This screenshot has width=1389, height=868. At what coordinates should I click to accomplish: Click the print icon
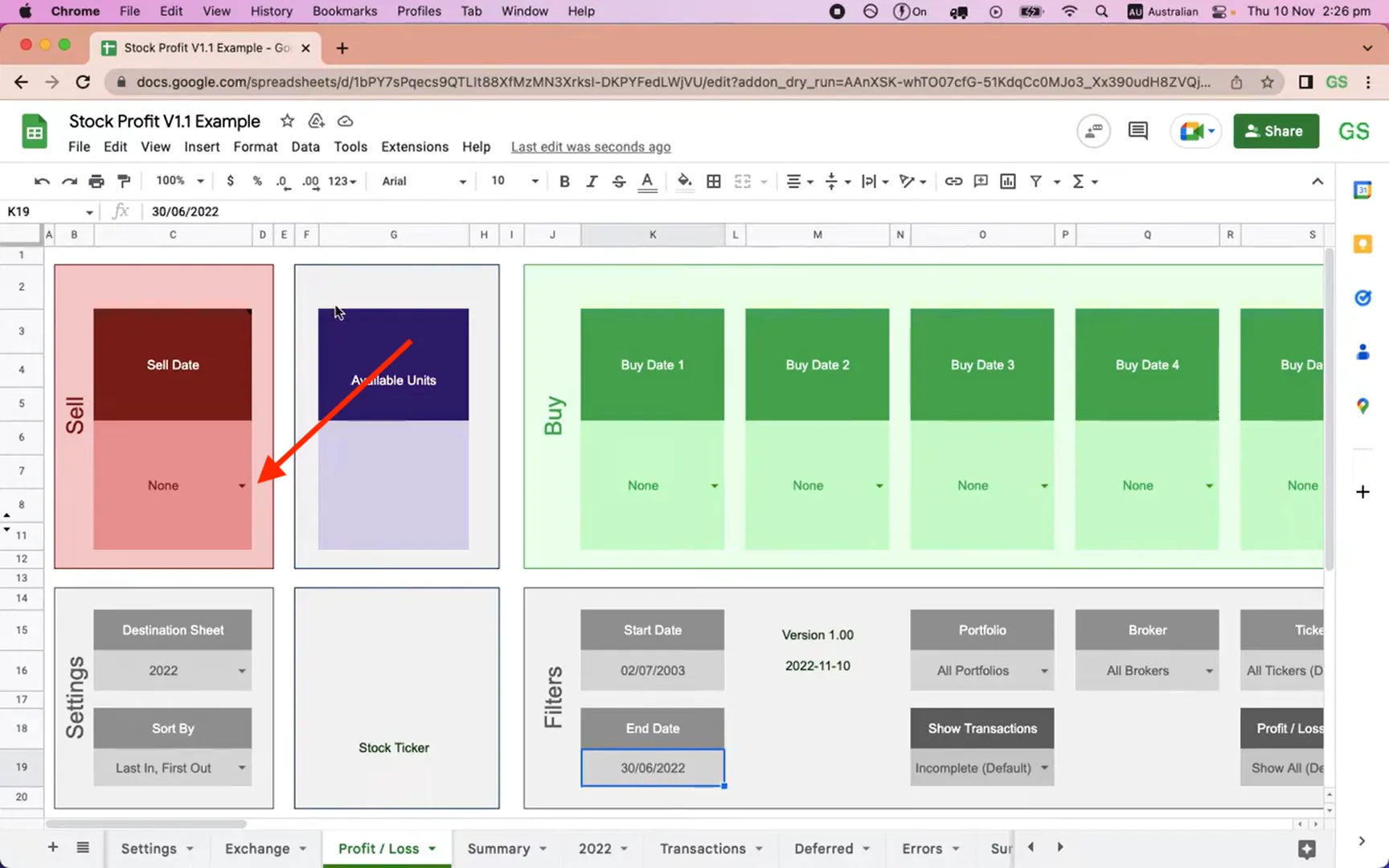coord(96,181)
